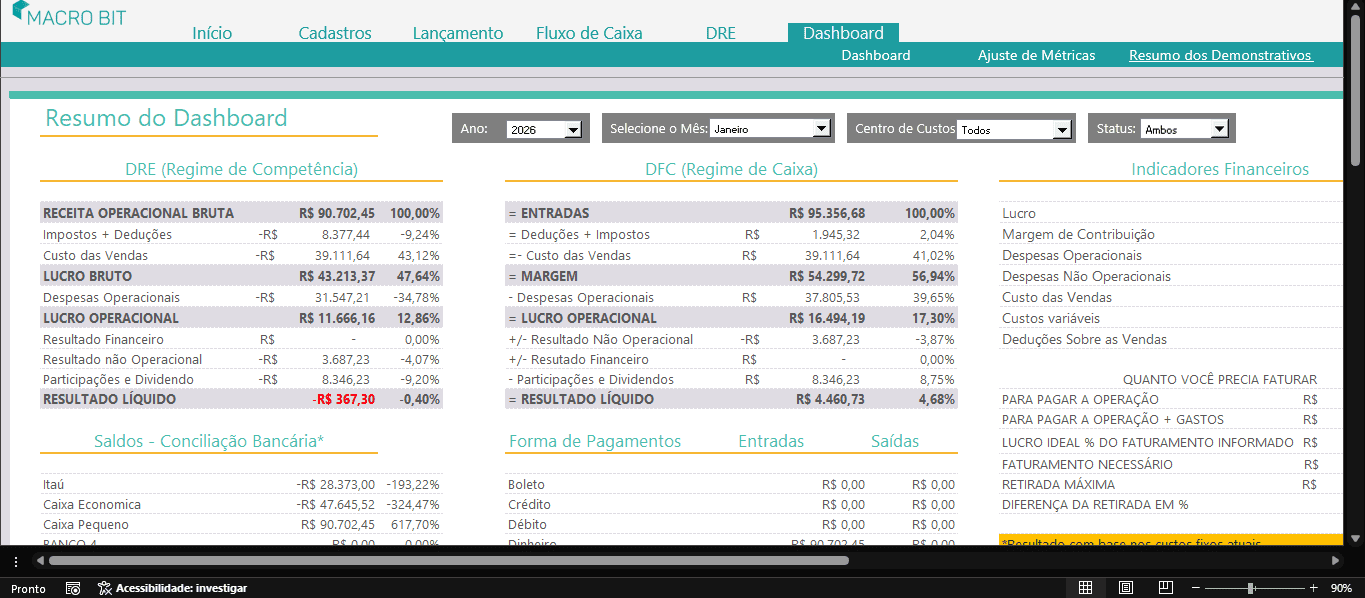Click Despesas Não Operacionais indicator
Screen dimensions: 1365x598
pos(1086,276)
